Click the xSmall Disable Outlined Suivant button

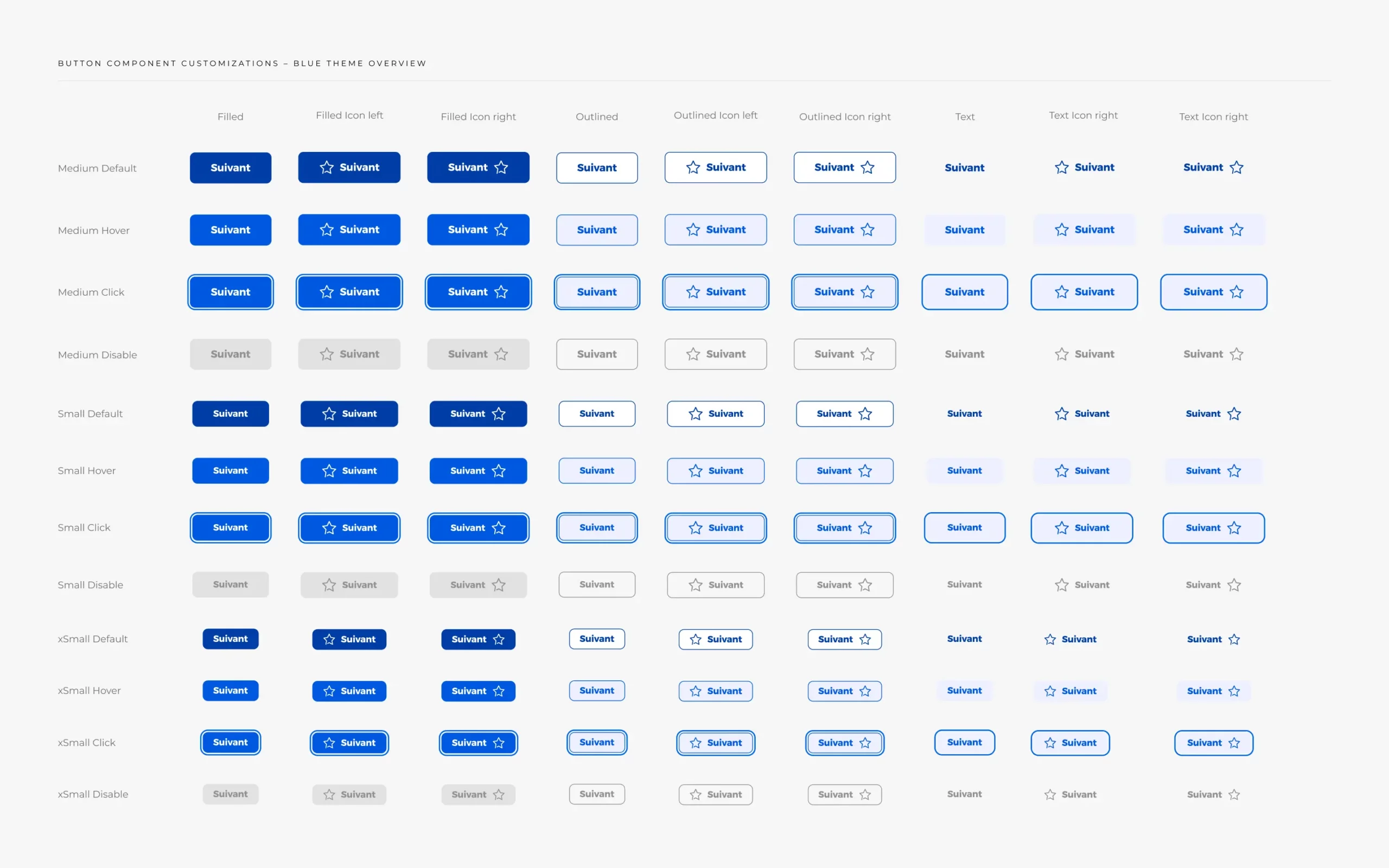click(x=597, y=794)
